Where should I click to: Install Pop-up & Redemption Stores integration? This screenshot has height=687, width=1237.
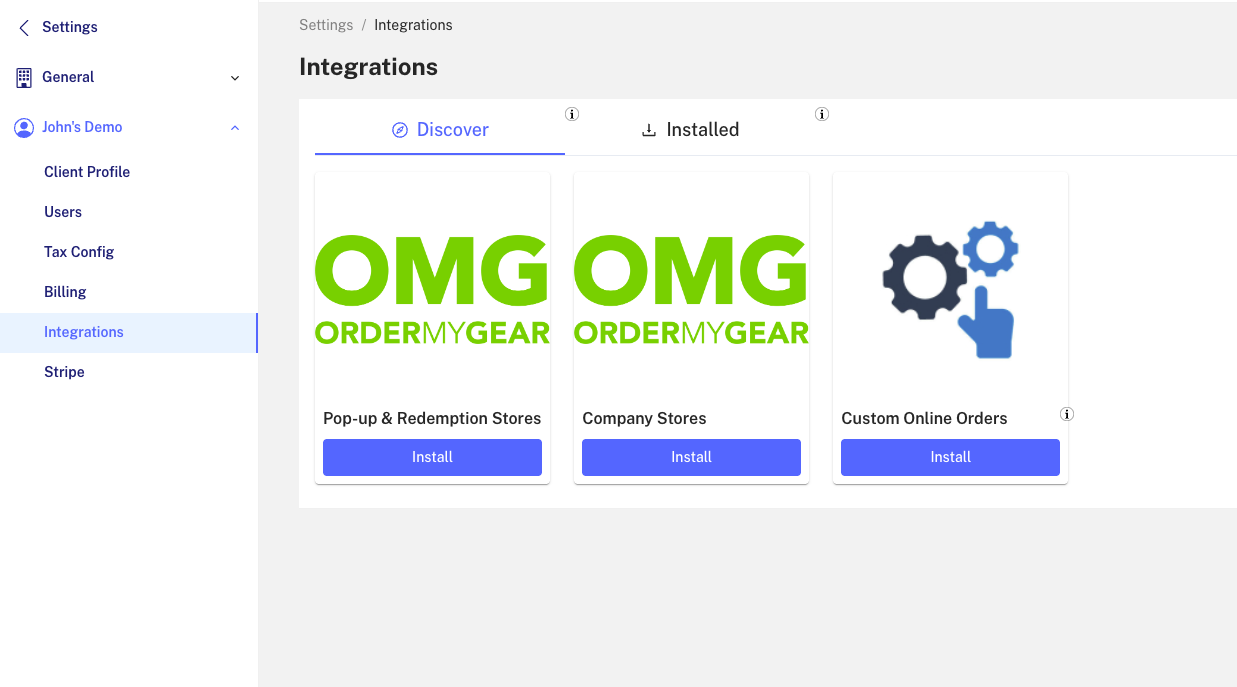[432, 457]
